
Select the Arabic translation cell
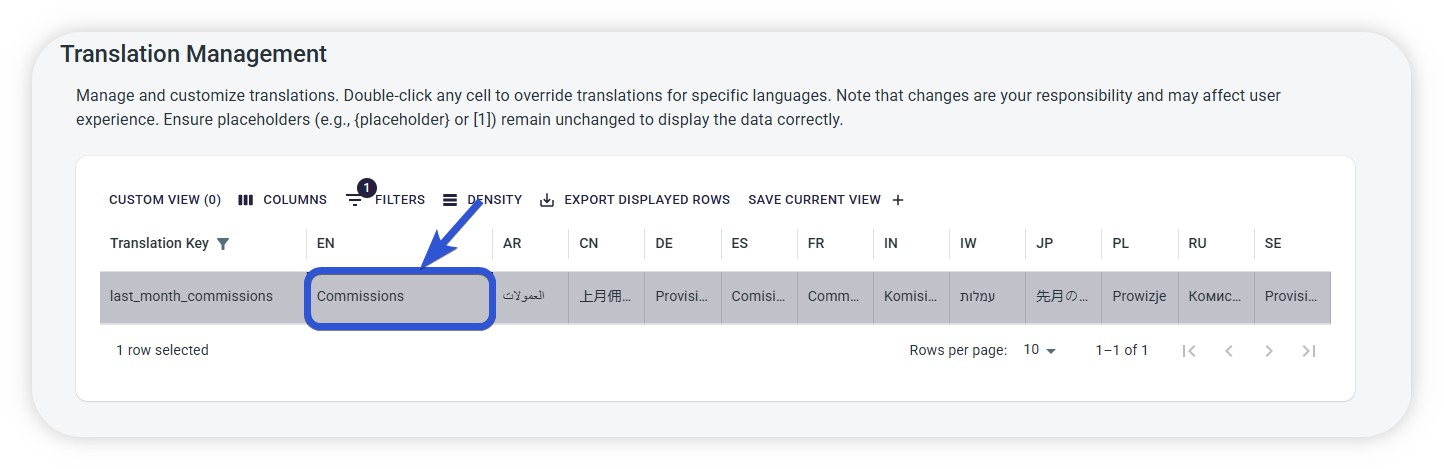pos(530,297)
